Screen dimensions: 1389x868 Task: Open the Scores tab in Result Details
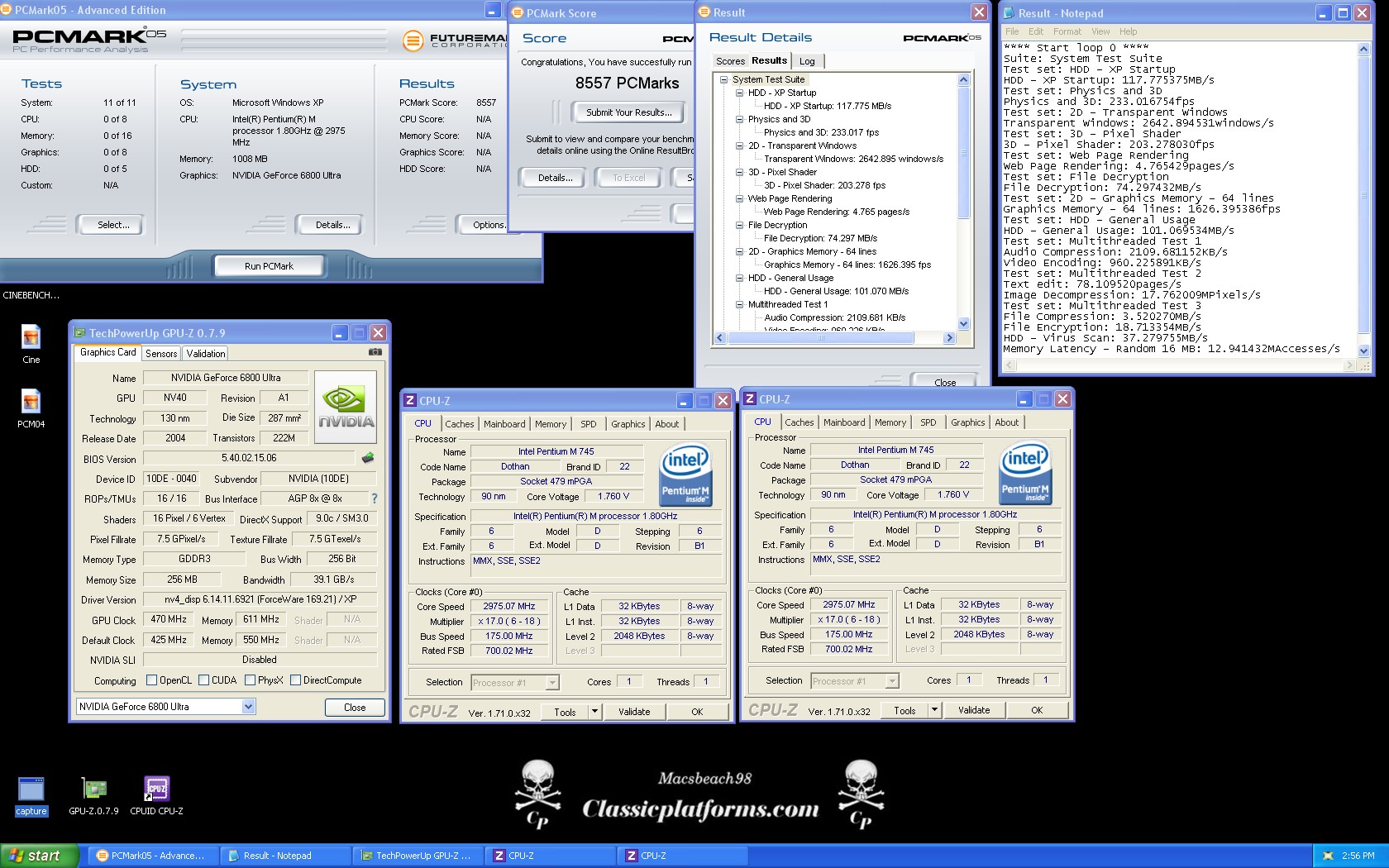point(730,61)
